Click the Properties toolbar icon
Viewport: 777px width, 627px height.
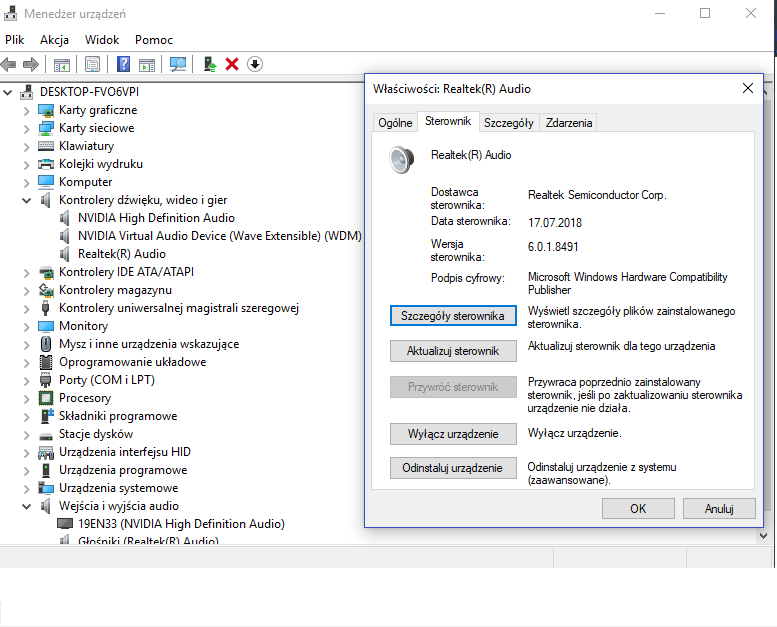(93, 64)
